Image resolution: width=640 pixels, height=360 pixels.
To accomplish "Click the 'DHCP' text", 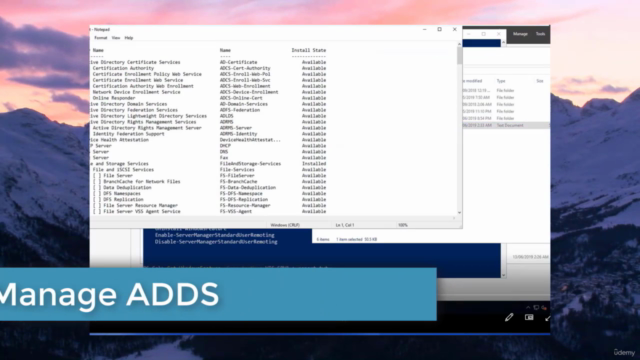I will 225,146.
